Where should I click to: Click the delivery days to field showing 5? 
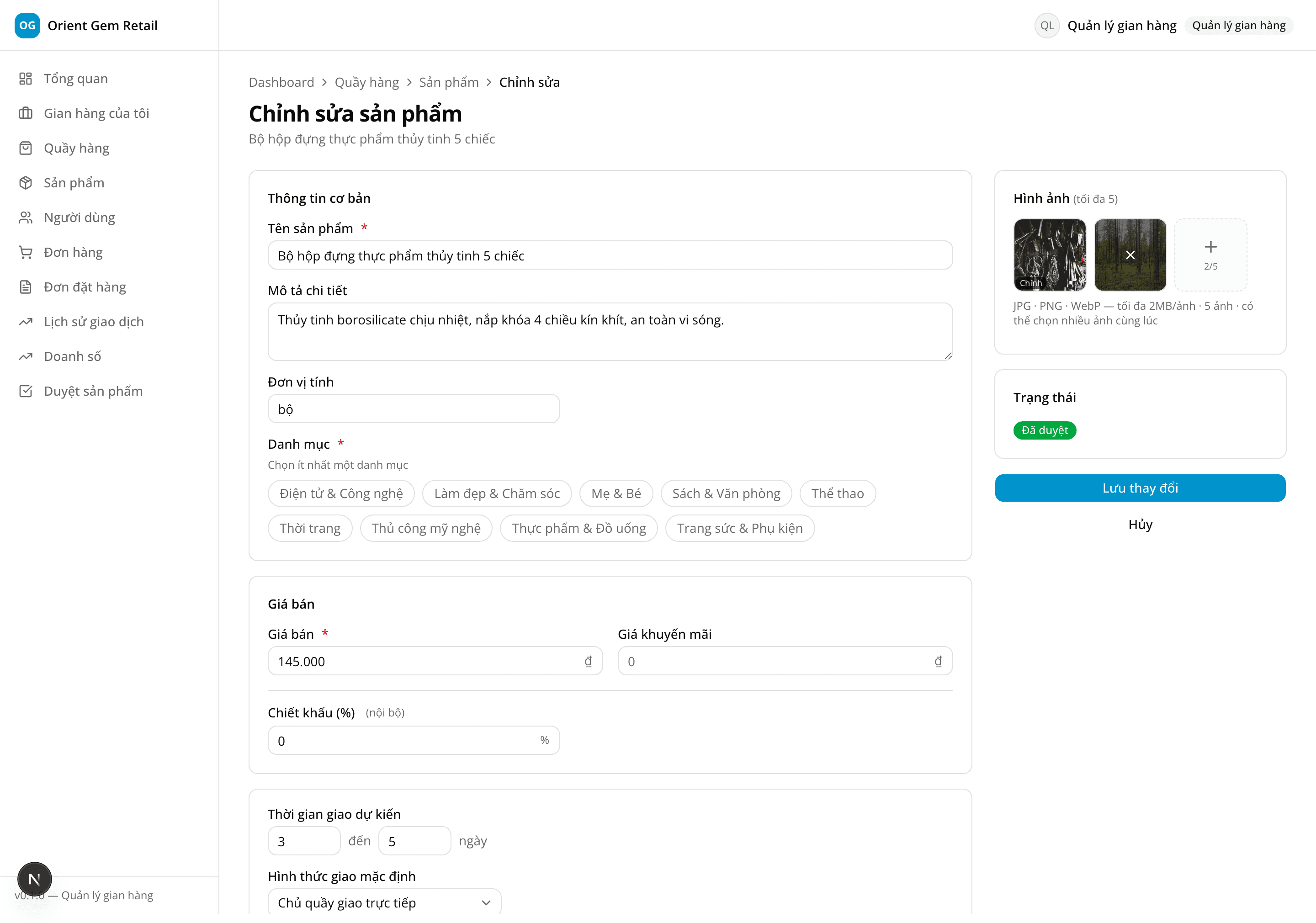point(414,840)
